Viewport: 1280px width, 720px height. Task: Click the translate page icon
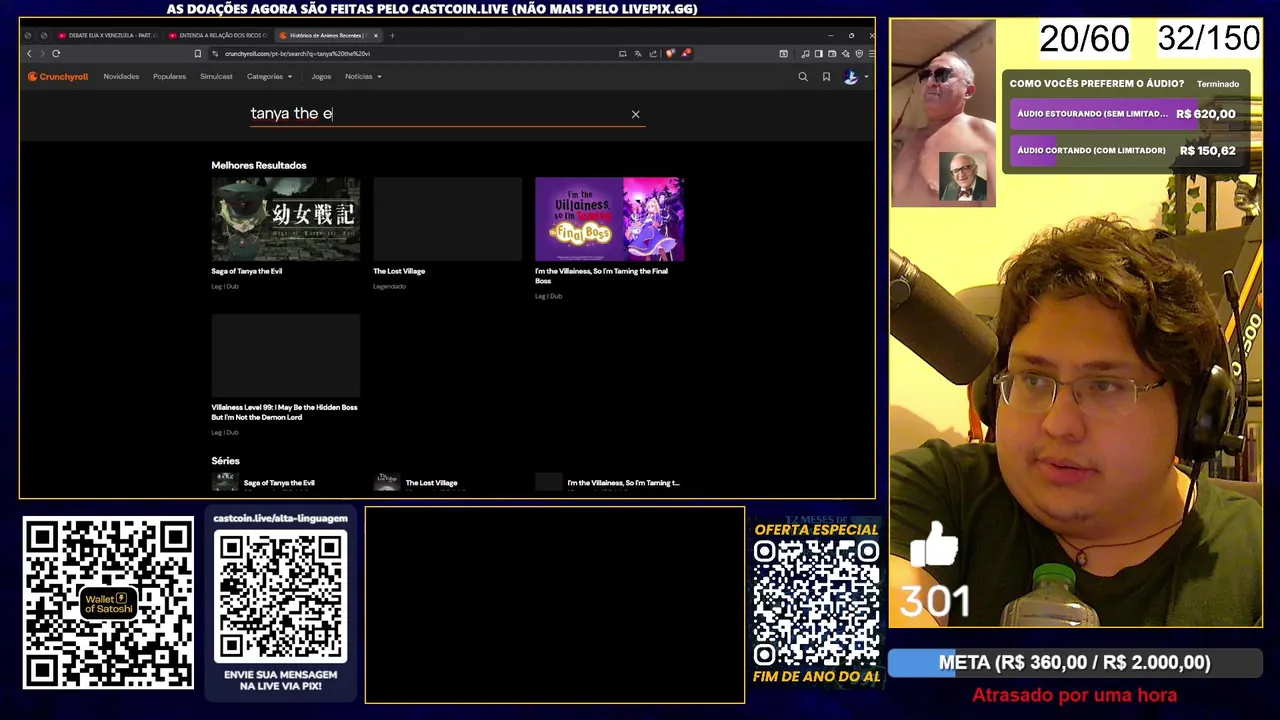[638, 53]
